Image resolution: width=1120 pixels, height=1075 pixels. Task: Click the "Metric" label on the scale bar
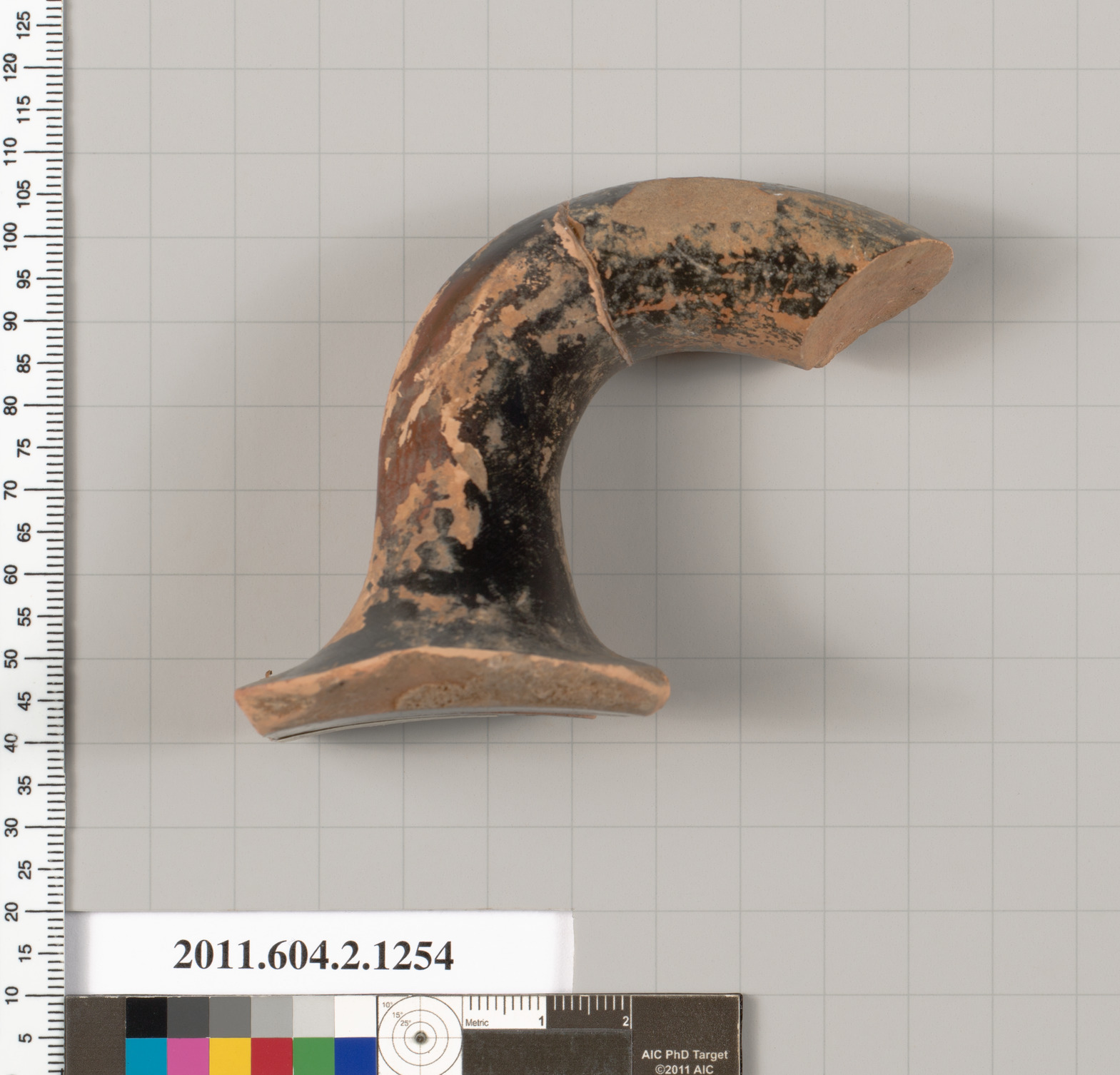click(x=477, y=1023)
